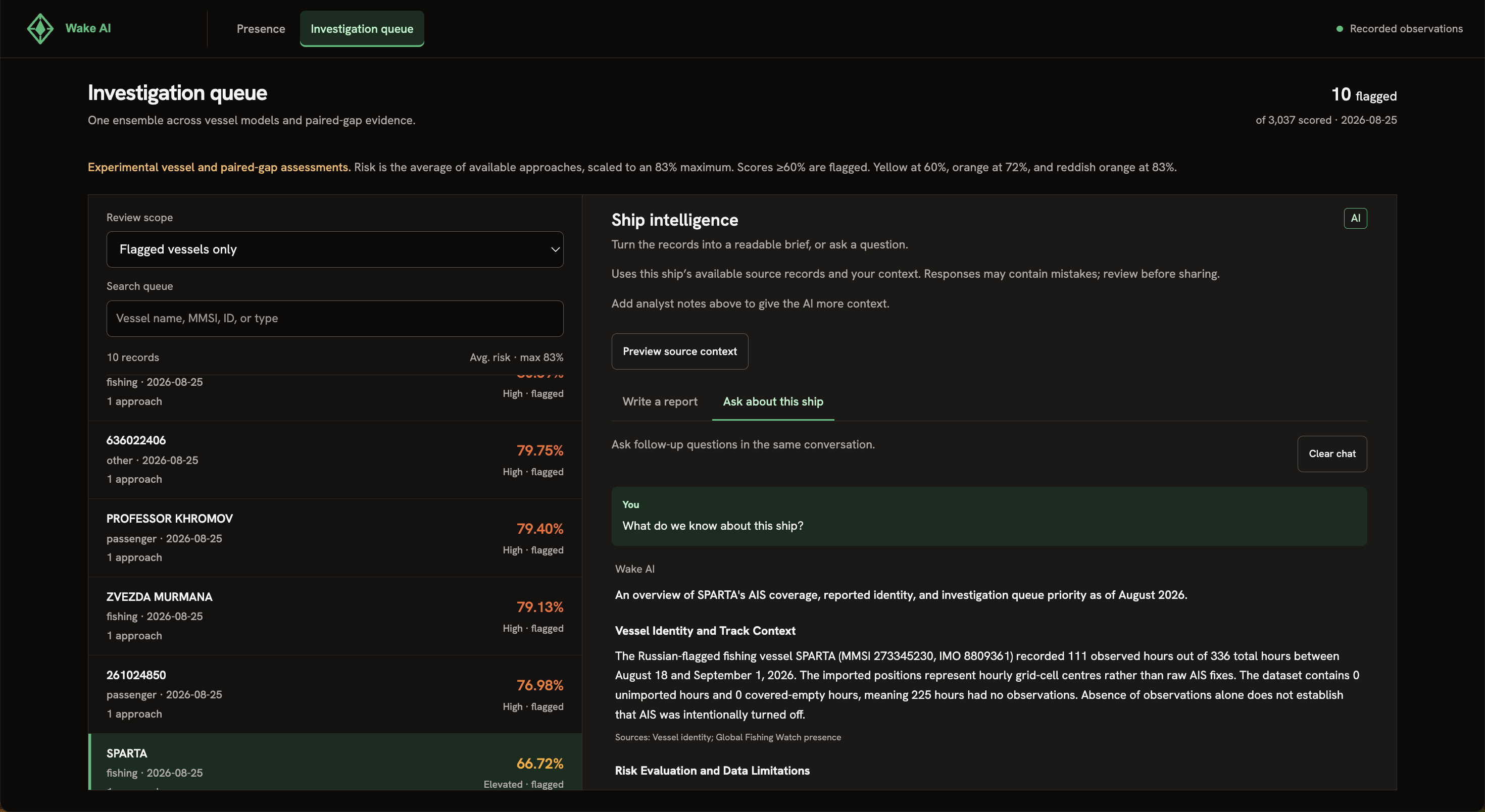
Task: Click the 79.13% risk score
Action: point(539,607)
